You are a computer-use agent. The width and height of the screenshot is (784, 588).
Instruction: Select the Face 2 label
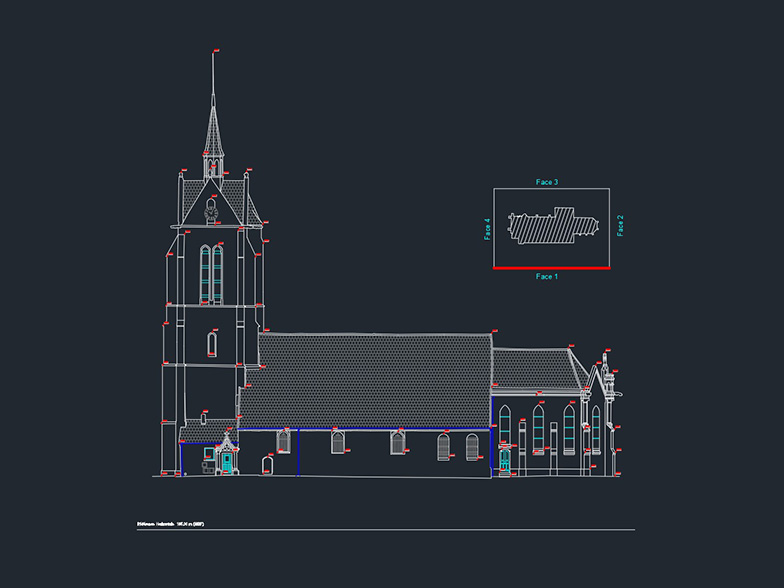(620, 226)
